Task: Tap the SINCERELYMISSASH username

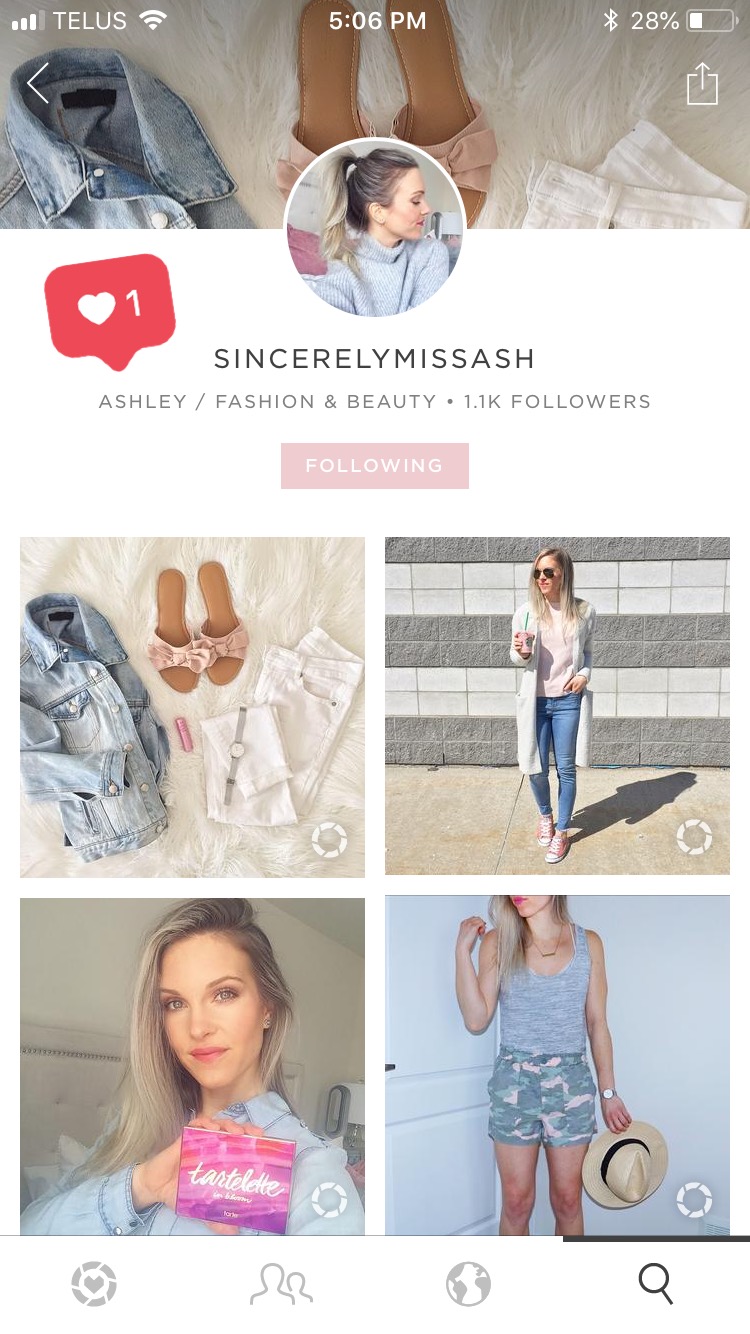Action: [x=375, y=359]
